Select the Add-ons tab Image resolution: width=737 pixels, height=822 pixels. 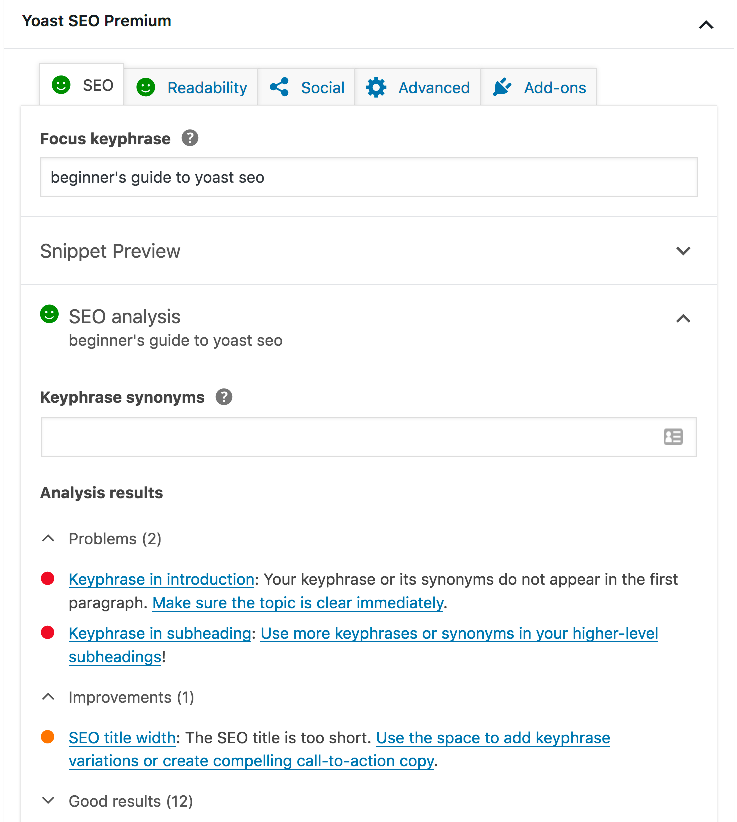tap(540, 87)
